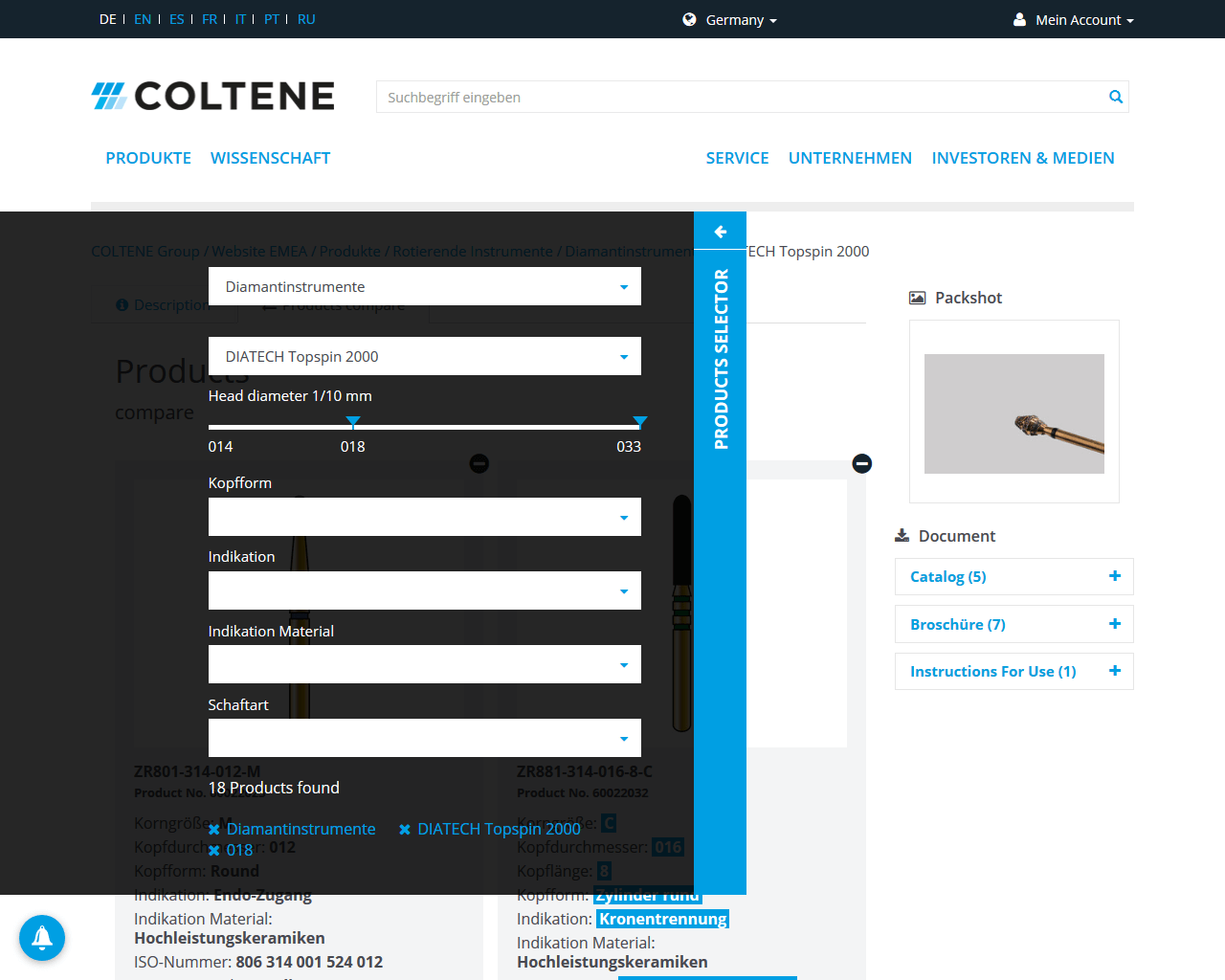
Task: Expand Catalog (5) with plus icon
Action: [1114, 576]
